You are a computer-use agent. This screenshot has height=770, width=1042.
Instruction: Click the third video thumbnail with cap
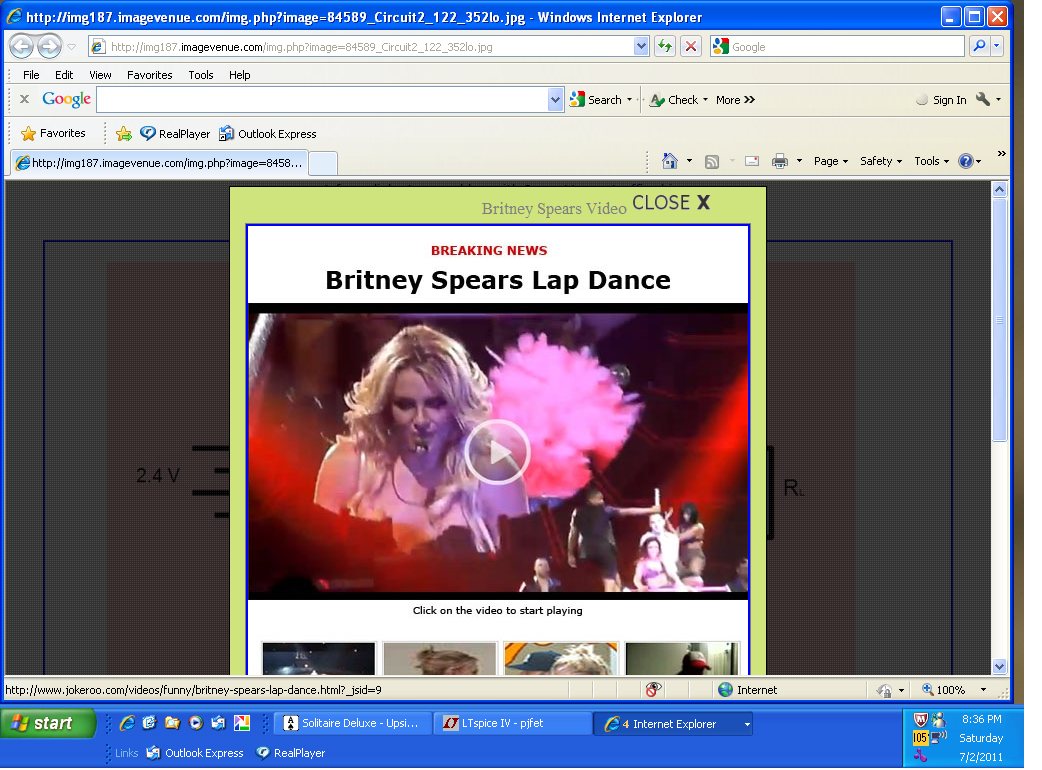point(561,658)
